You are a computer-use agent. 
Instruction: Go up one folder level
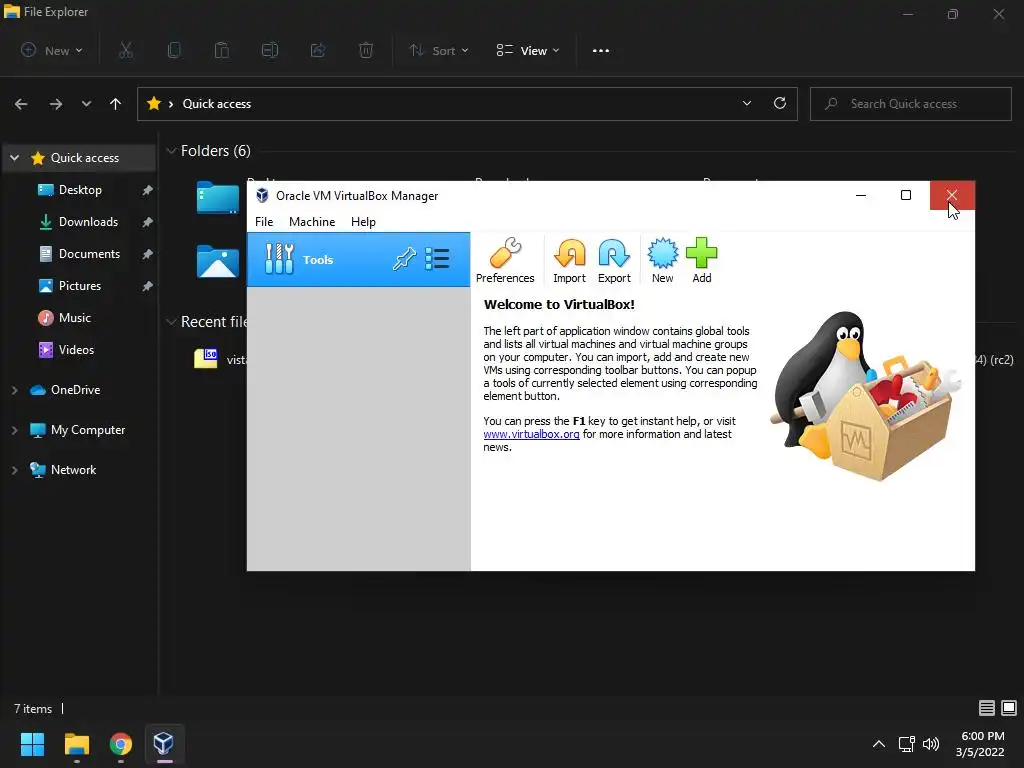[116, 104]
